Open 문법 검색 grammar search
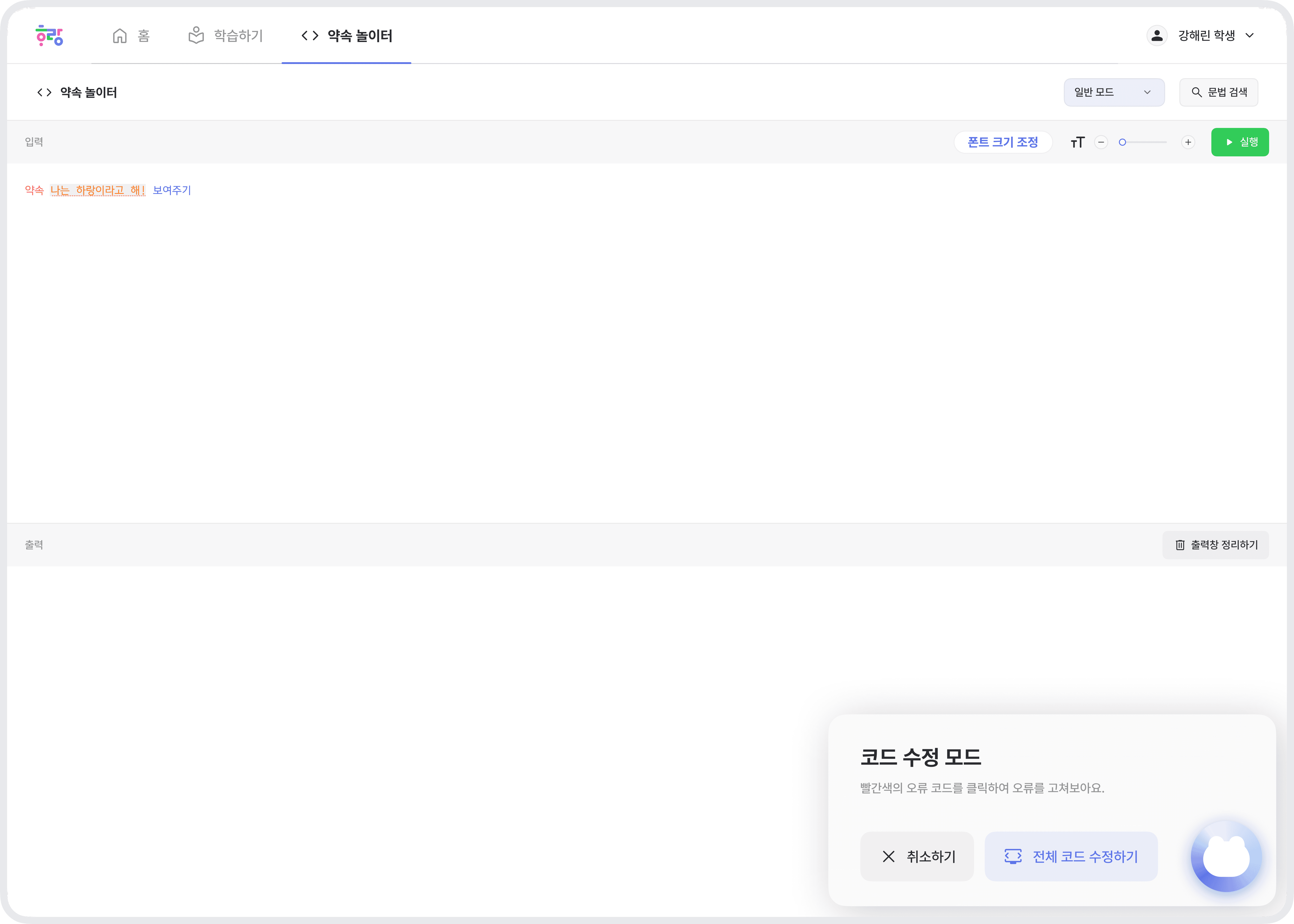1294x924 pixels. [x=1219, y=92]
